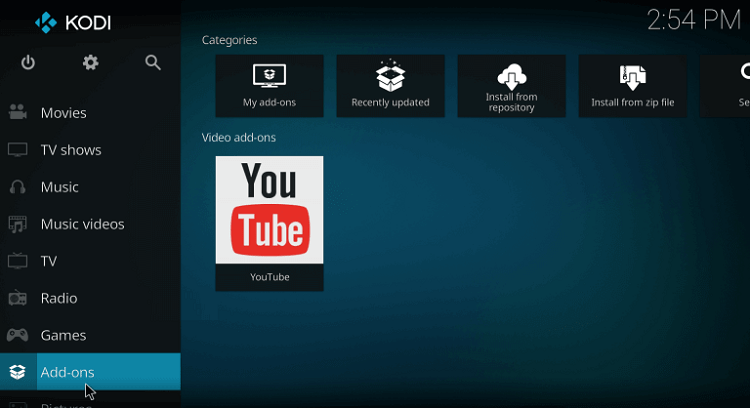Open My add-ons category
The image size is (750, 408).
[x=269, y=86]
